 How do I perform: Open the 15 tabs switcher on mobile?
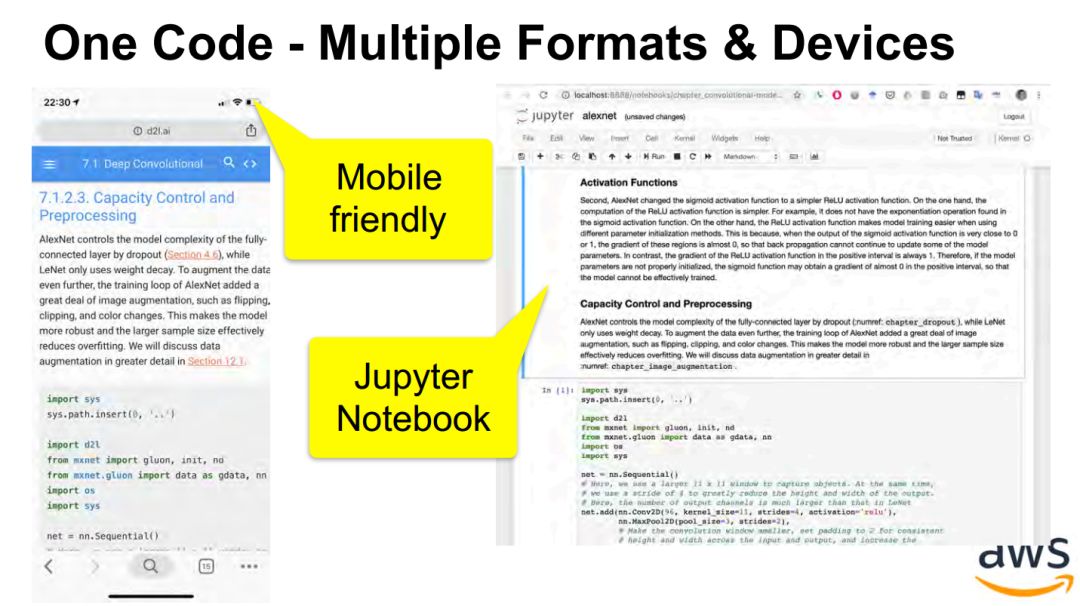[x=206, y=566]
